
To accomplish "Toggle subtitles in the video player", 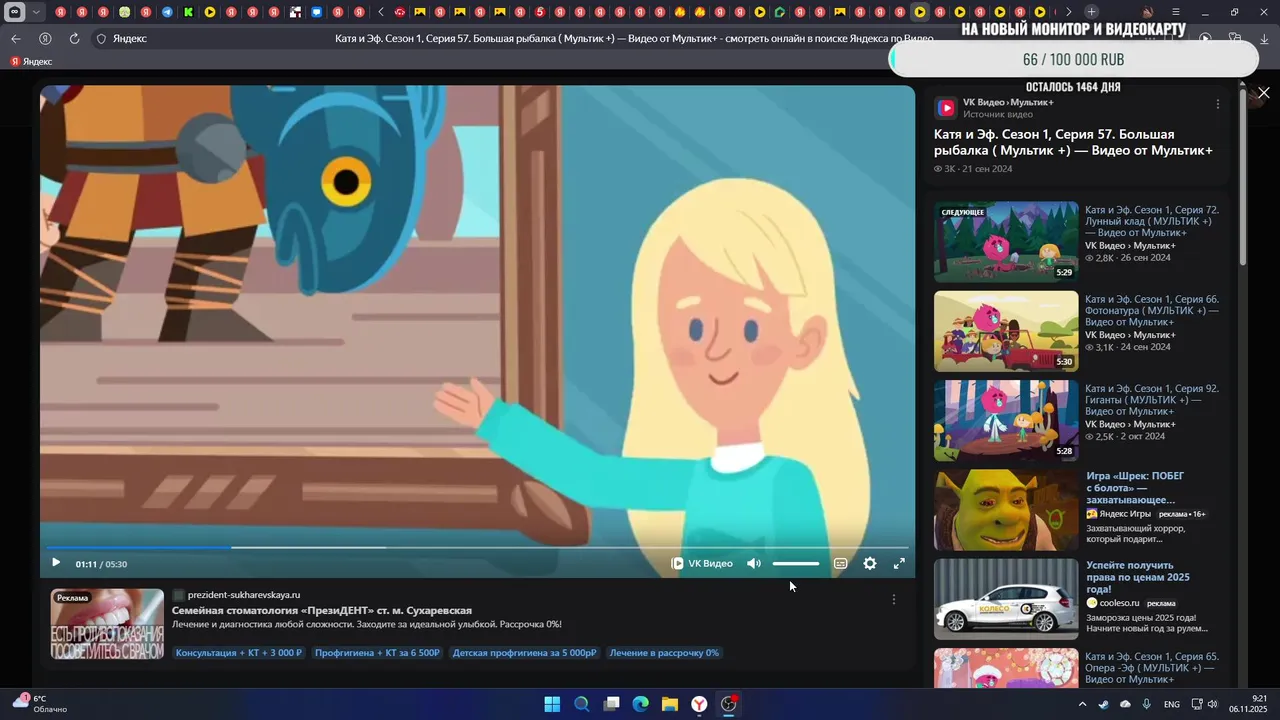I will point(841,563).
